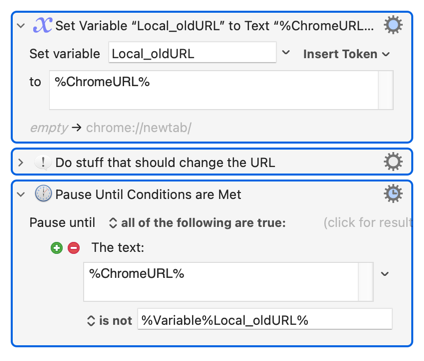The width and height of the screenshot is (424, 361).
Task: Click the %Variable%Local_oldURL% comparison field
Action: pos(265,319)
